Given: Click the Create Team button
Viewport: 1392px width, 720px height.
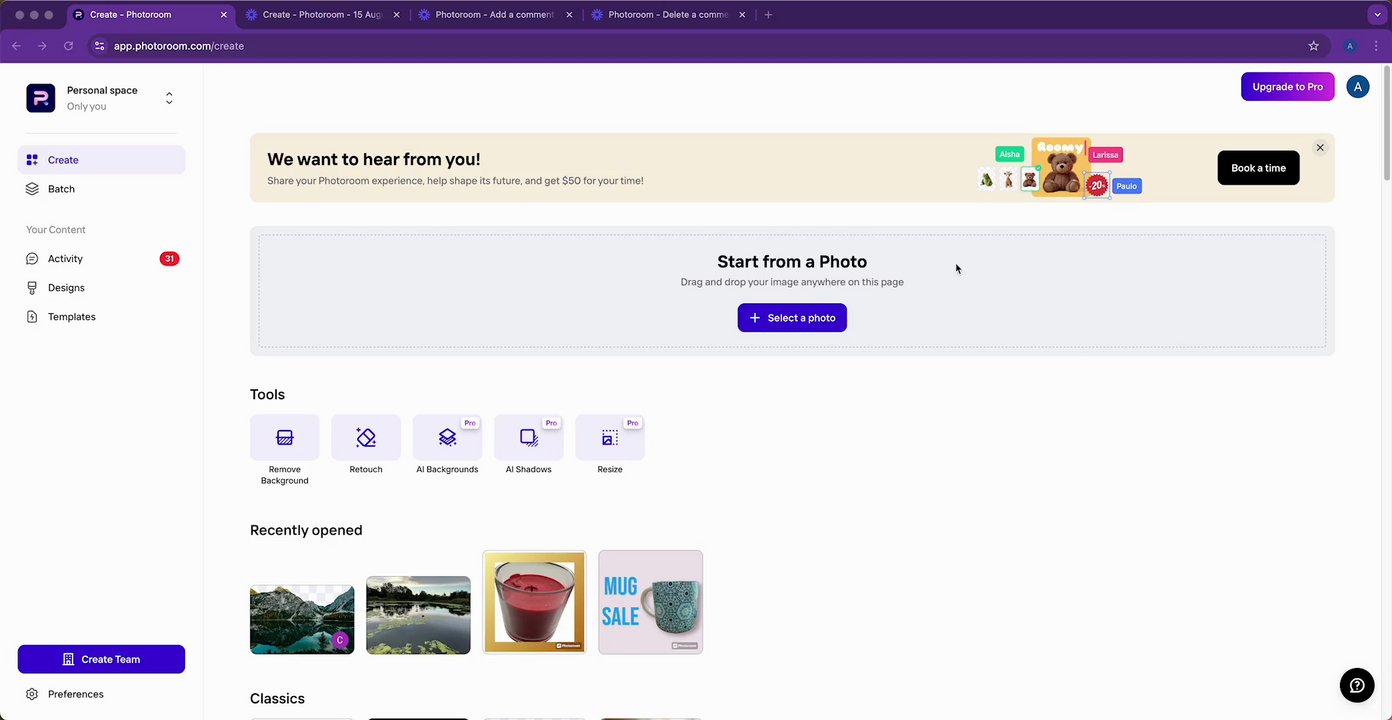Looking at the screenshot, I should point(101,659).
